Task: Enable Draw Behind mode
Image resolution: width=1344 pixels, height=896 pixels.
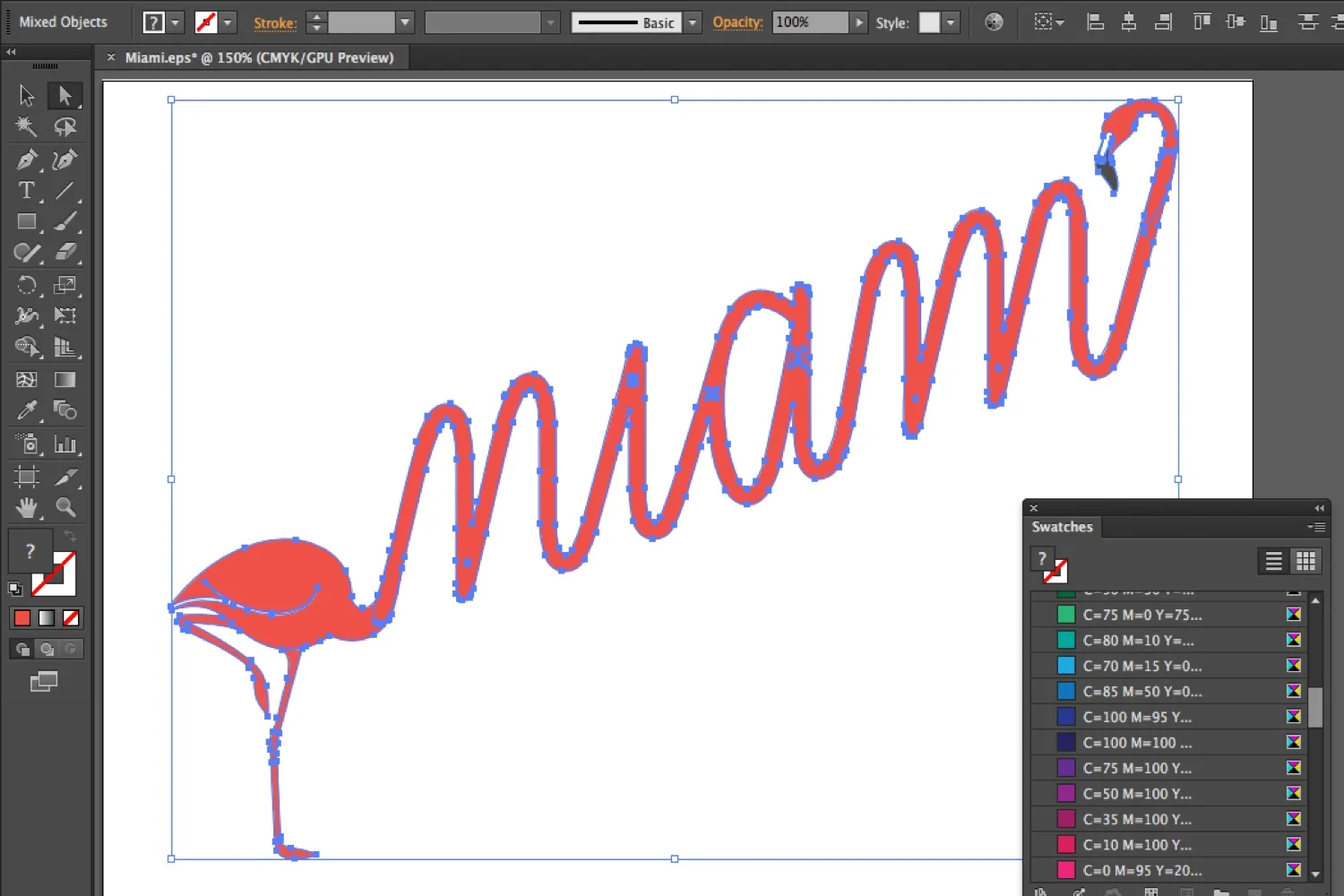Action: tap(47, 649)
